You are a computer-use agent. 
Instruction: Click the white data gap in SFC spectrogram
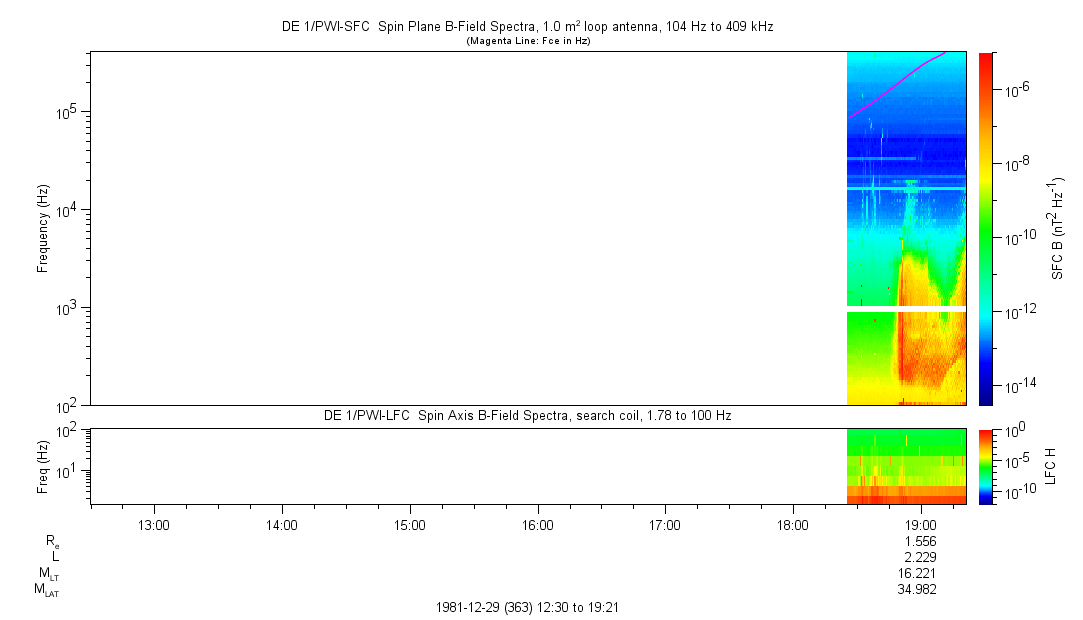pos(906,309)
